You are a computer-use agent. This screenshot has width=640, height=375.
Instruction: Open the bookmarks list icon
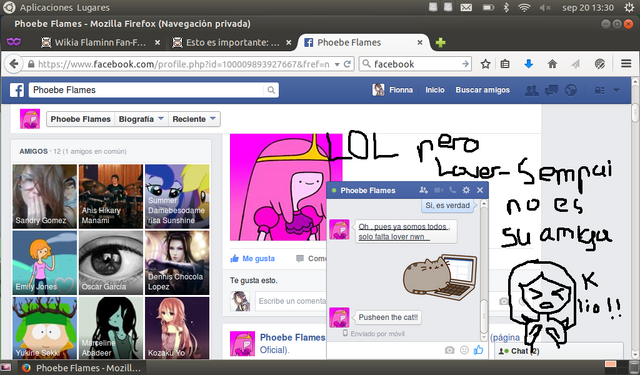pos(505,64)
